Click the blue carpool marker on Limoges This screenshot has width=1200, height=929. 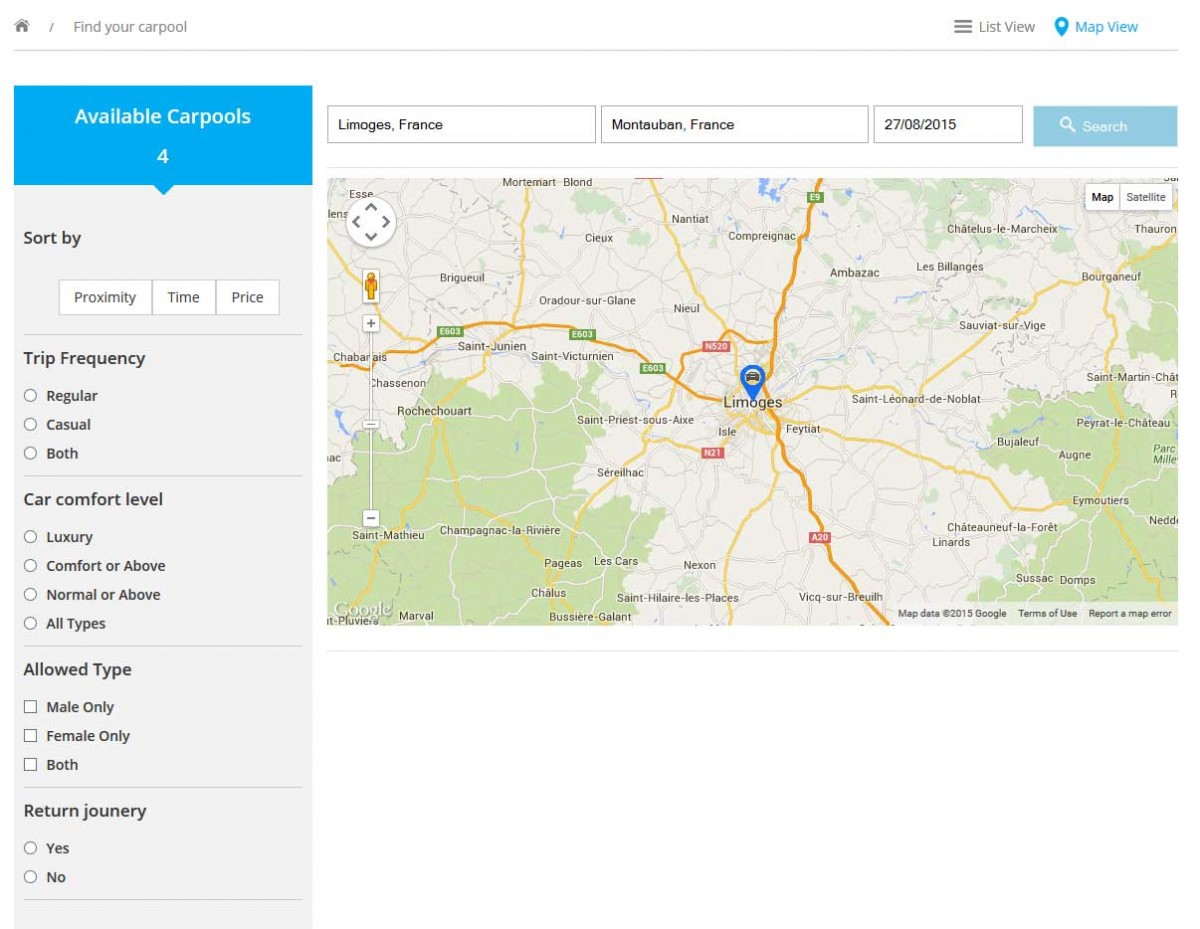[752, 381]
